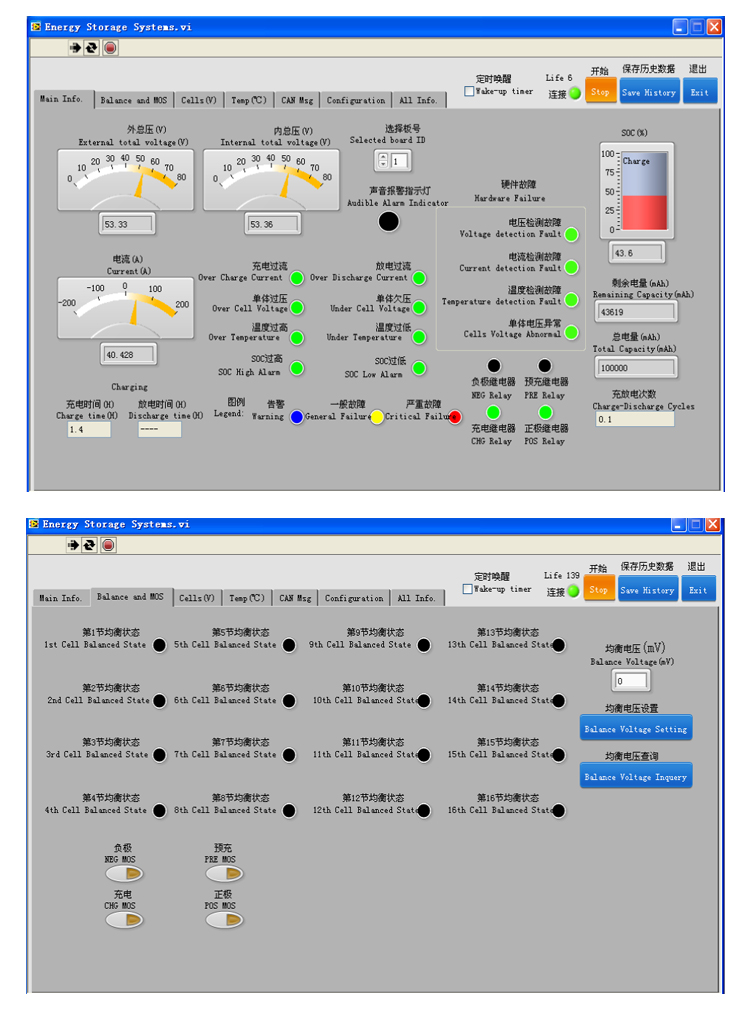The image size is (750, 1012).
Task: Click the Over Charge Current green LED
Action: point(297,278)
